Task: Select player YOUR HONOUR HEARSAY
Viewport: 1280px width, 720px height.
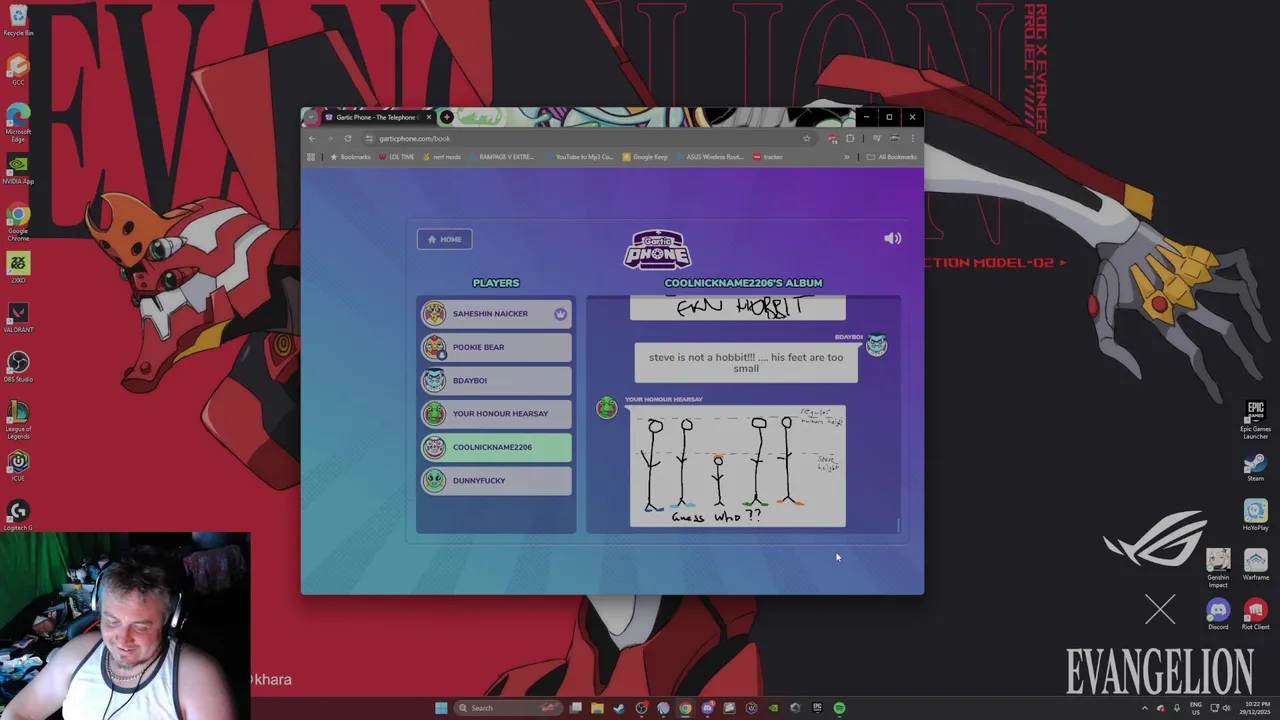Action: point(496,414)
